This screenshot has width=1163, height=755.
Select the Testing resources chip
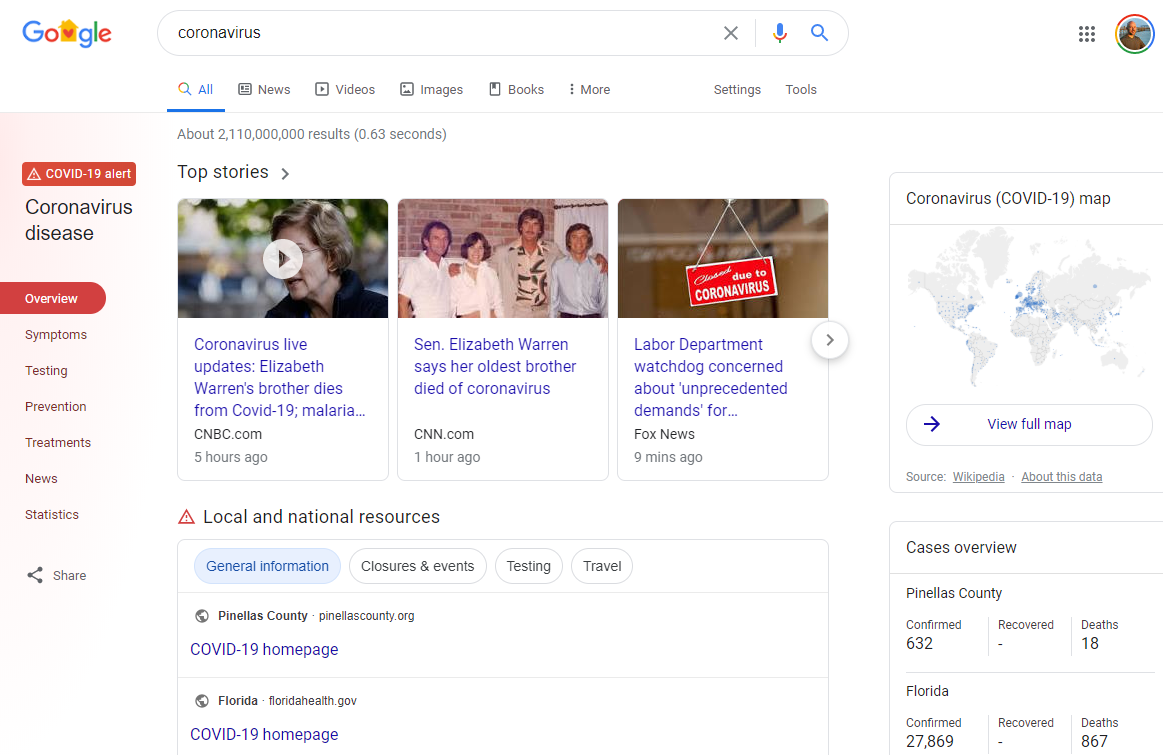coord(529,566)
